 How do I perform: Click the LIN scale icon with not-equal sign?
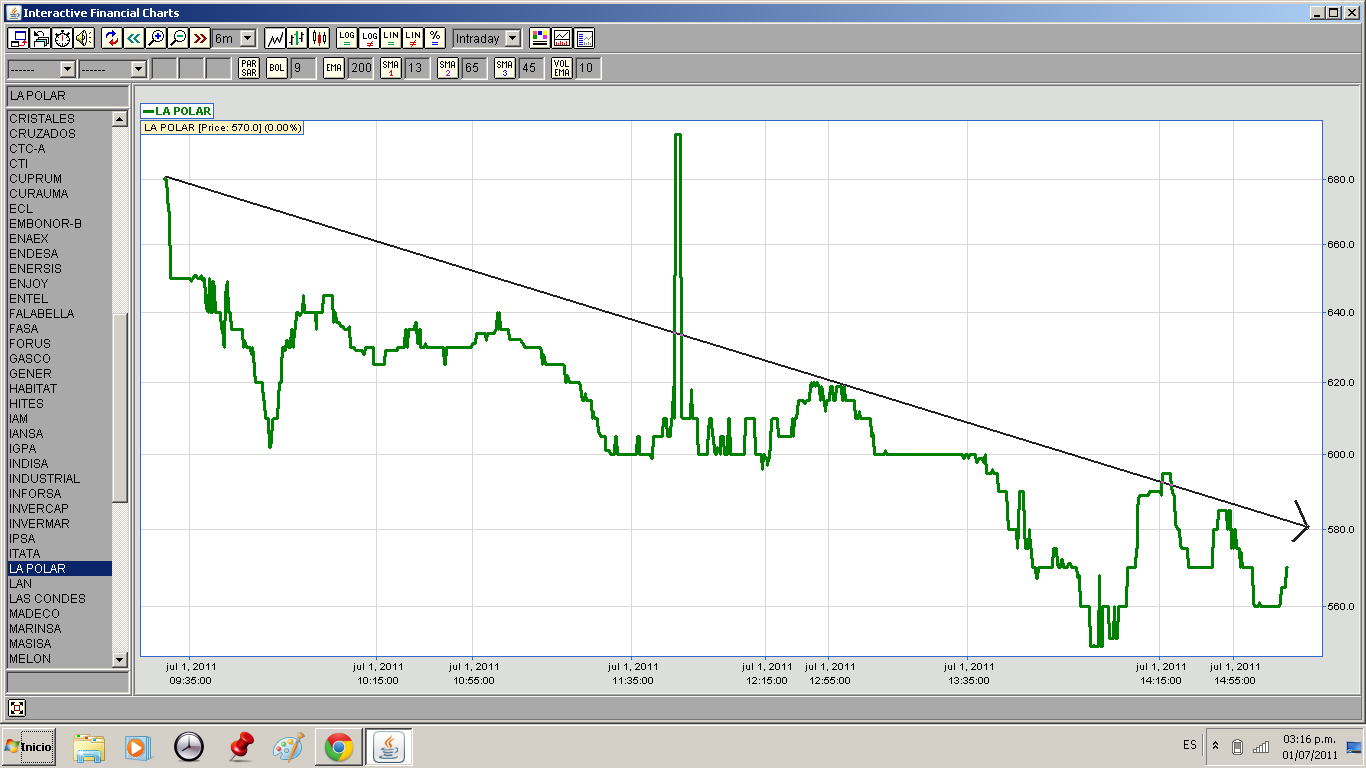coord(413,38)
